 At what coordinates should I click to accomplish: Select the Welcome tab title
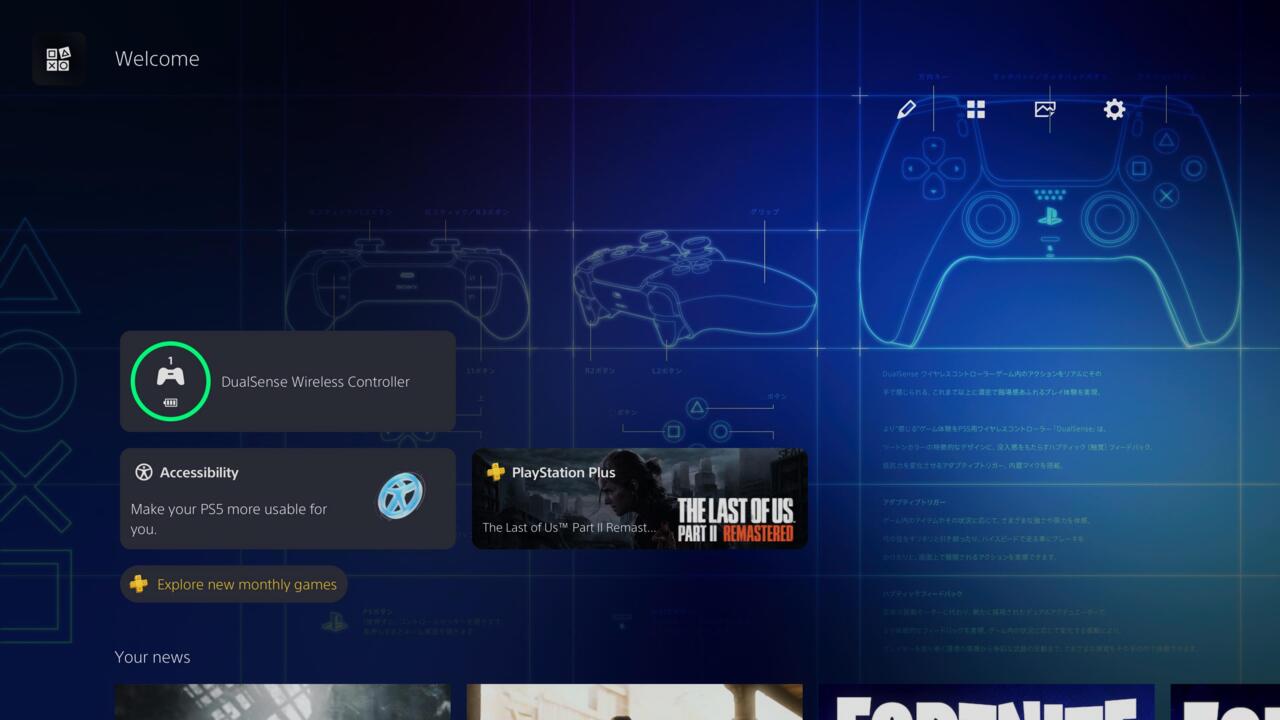tap(157, 59)
